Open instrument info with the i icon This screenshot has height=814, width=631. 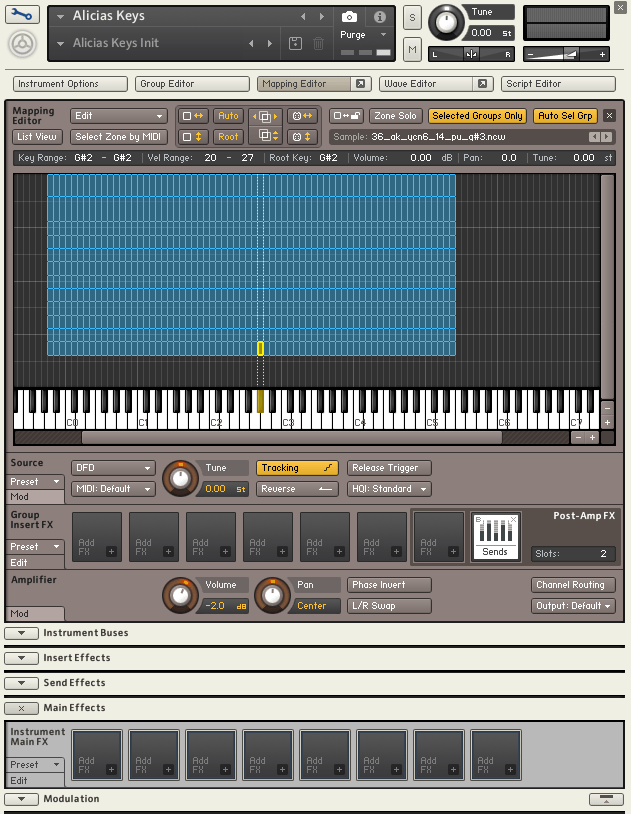(379, 17)
